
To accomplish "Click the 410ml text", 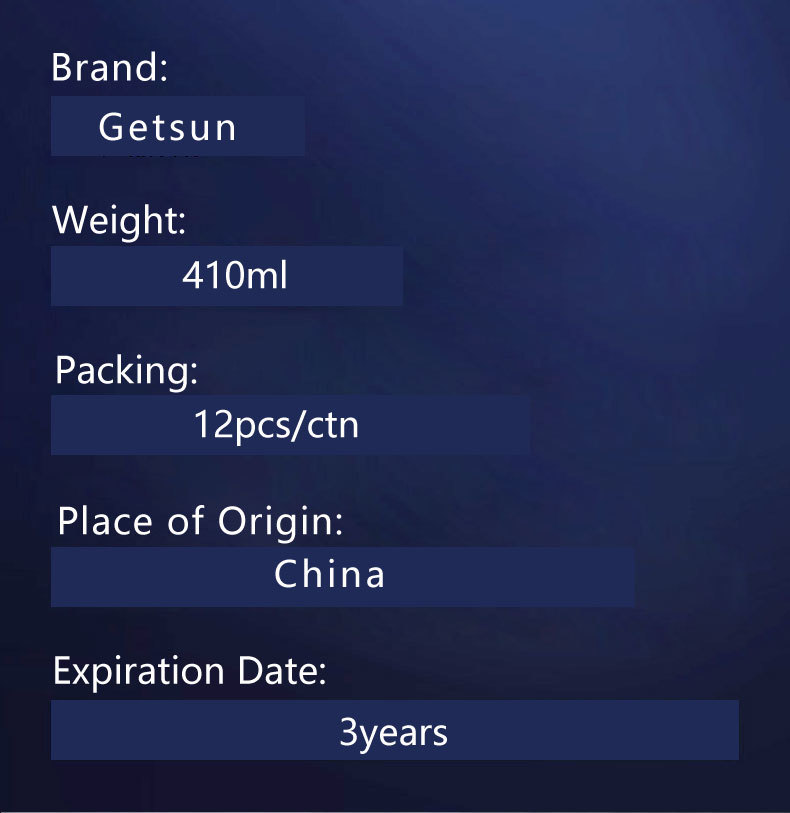I will point(235,275).
